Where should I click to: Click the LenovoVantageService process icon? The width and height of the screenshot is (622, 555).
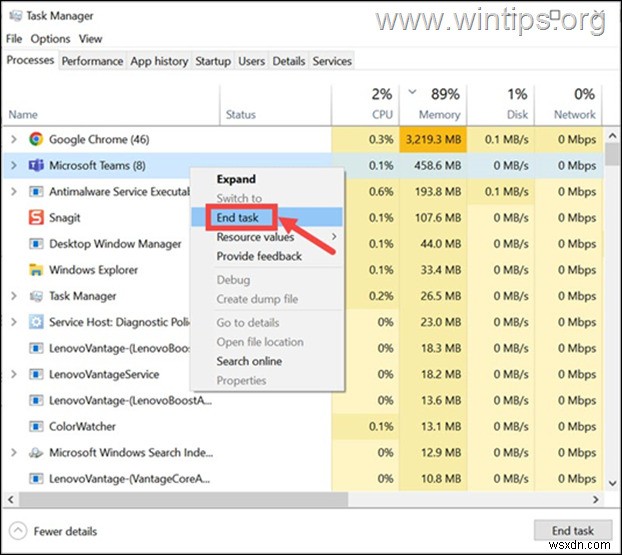click(36, 374)
